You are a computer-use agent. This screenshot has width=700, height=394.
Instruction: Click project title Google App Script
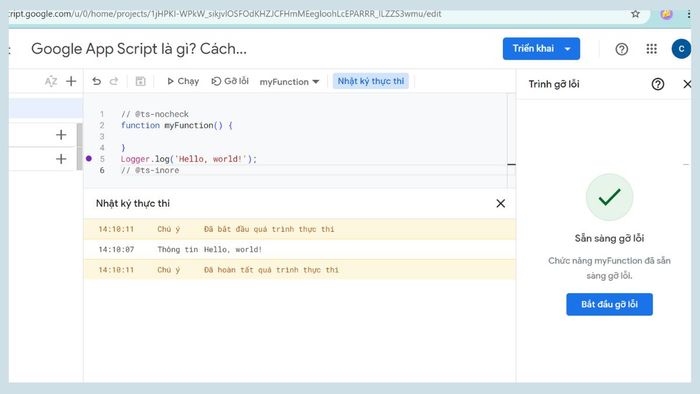tap(139, 49)
